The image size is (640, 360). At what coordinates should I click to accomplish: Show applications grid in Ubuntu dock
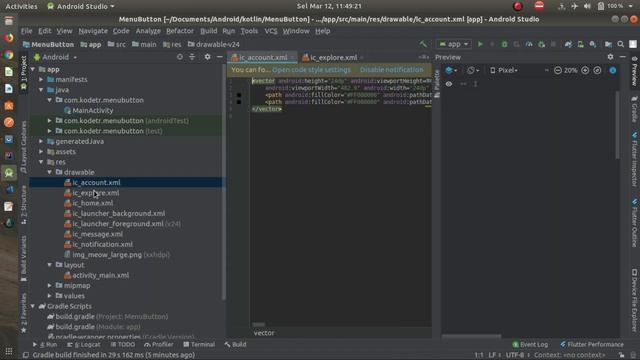pos(9,351)
